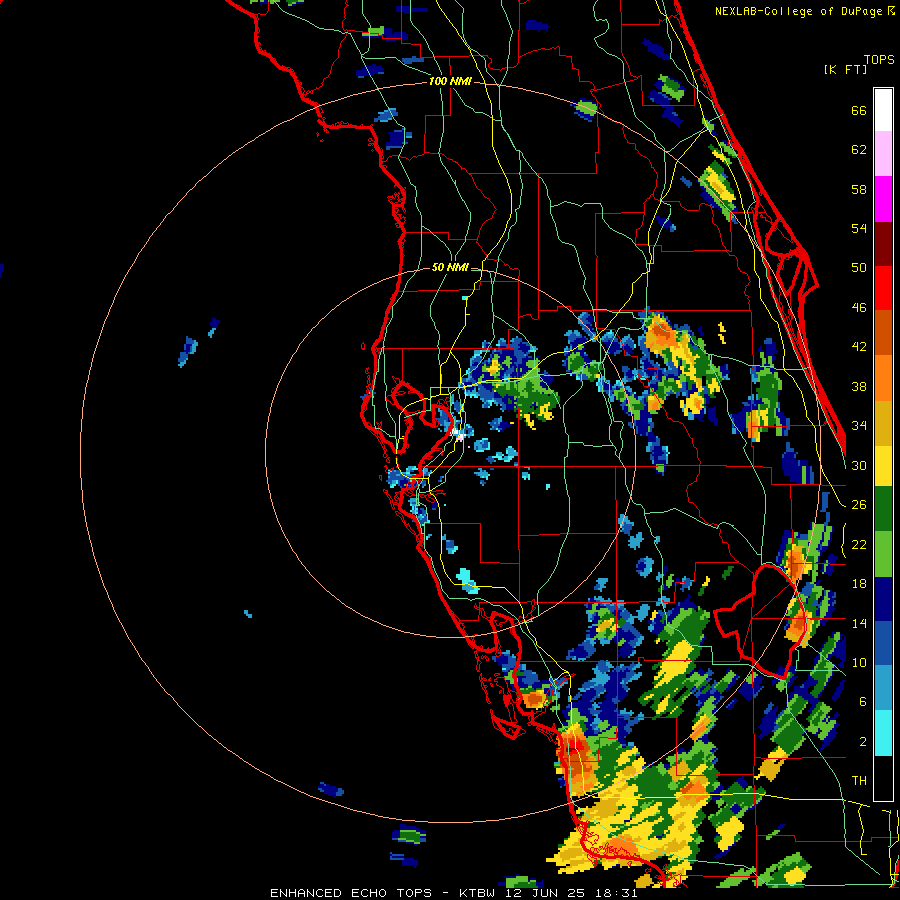Pick the black TH legend swatch
This screenshot has width=900, height=900.
883,778
